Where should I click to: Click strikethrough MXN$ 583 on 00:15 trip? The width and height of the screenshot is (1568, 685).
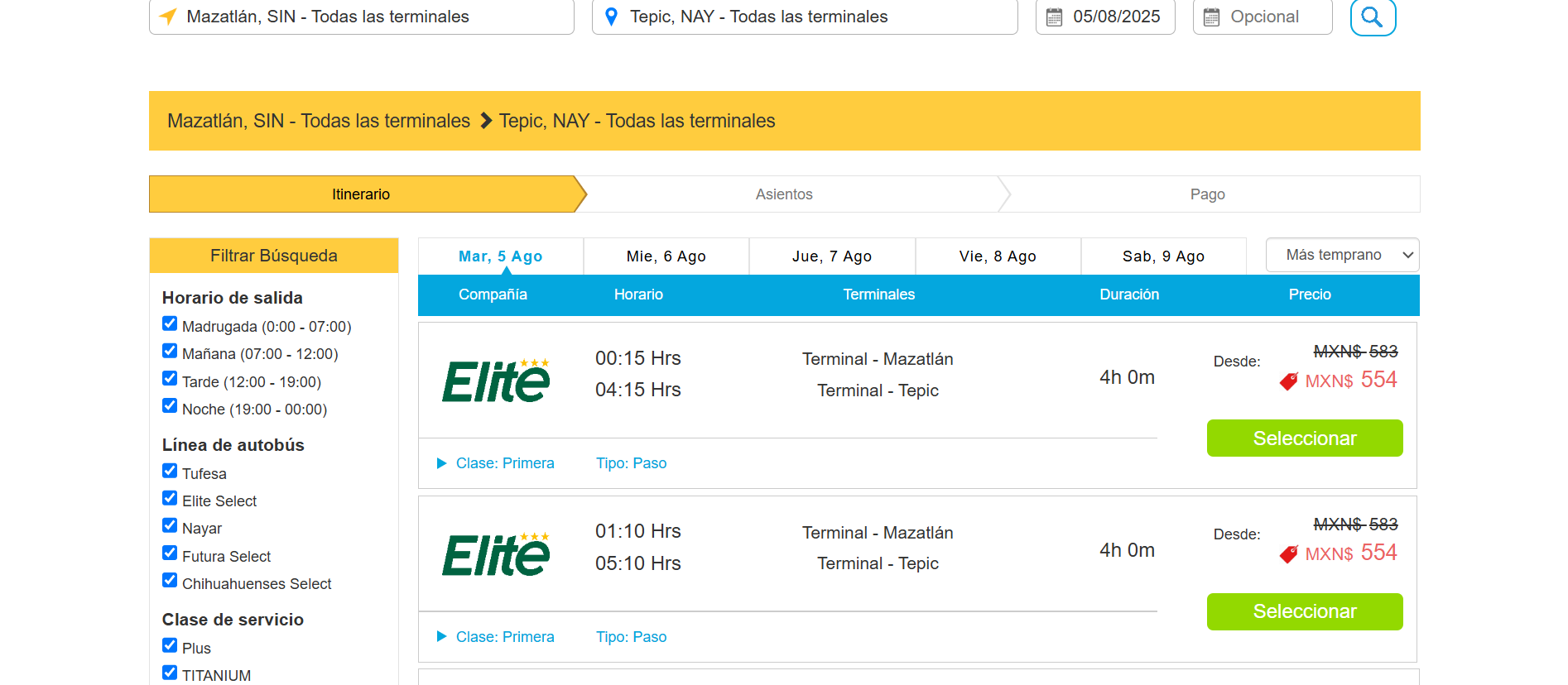point(1356,352)
